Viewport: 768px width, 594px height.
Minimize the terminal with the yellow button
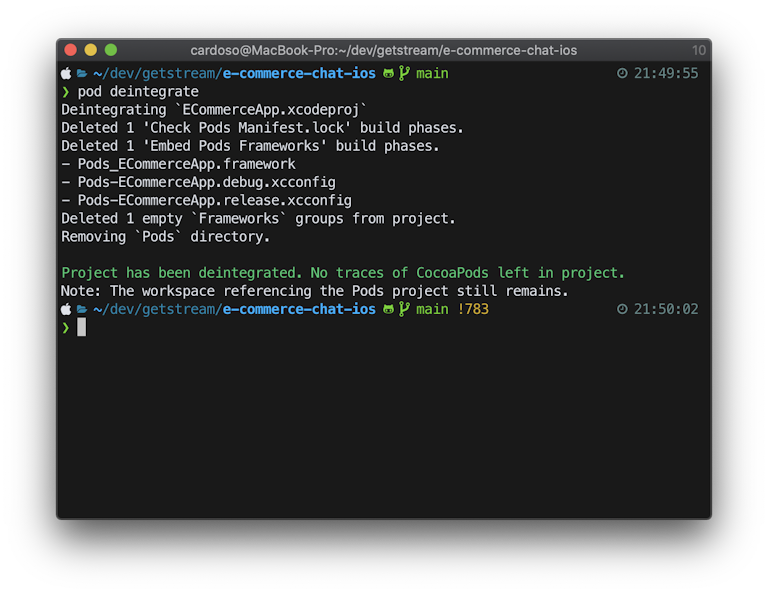pos(91,50)
